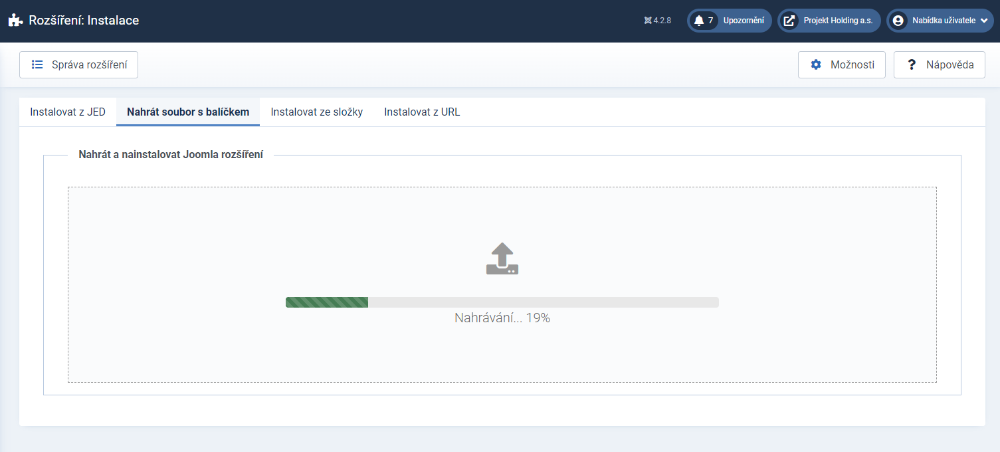
Task: Click the list icon beside Správa rozšíření
Action: [x=37, y=65]
